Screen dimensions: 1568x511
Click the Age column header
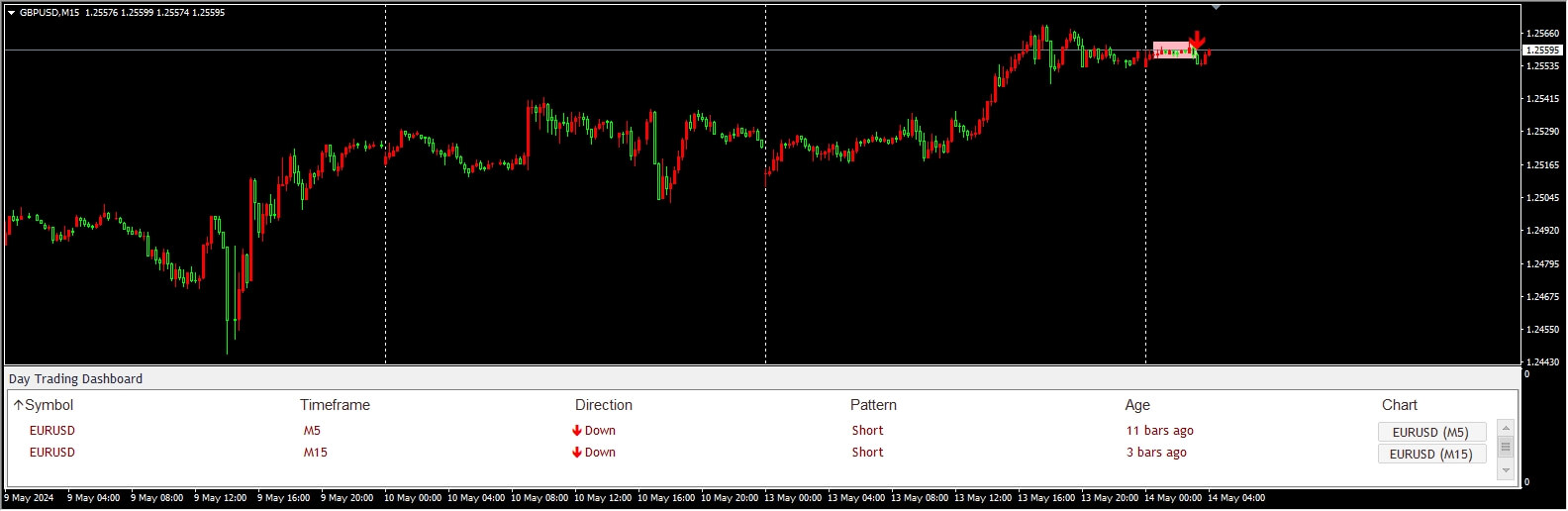[1137, 405]
